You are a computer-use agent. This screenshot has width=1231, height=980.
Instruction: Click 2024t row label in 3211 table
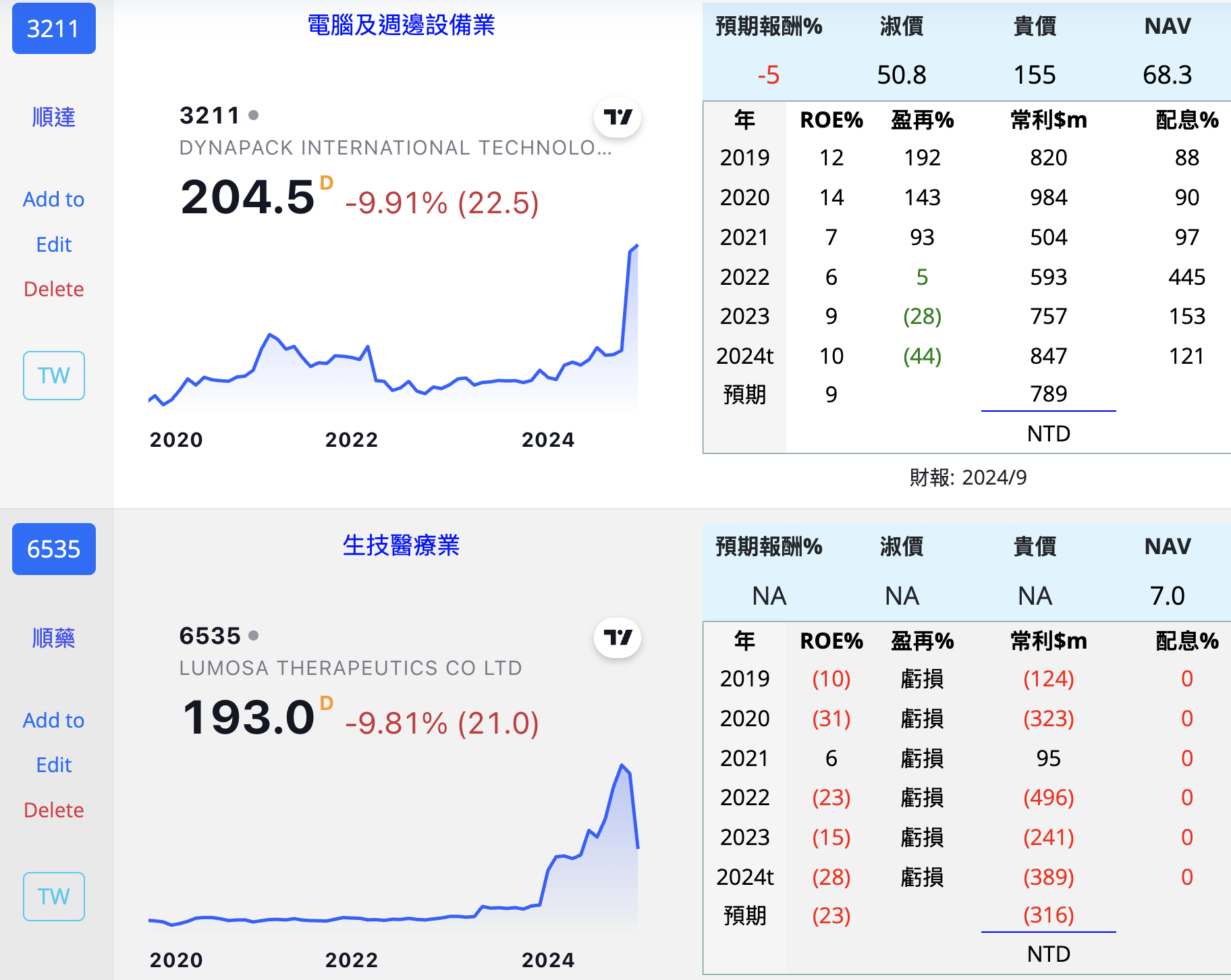point(744,356)
